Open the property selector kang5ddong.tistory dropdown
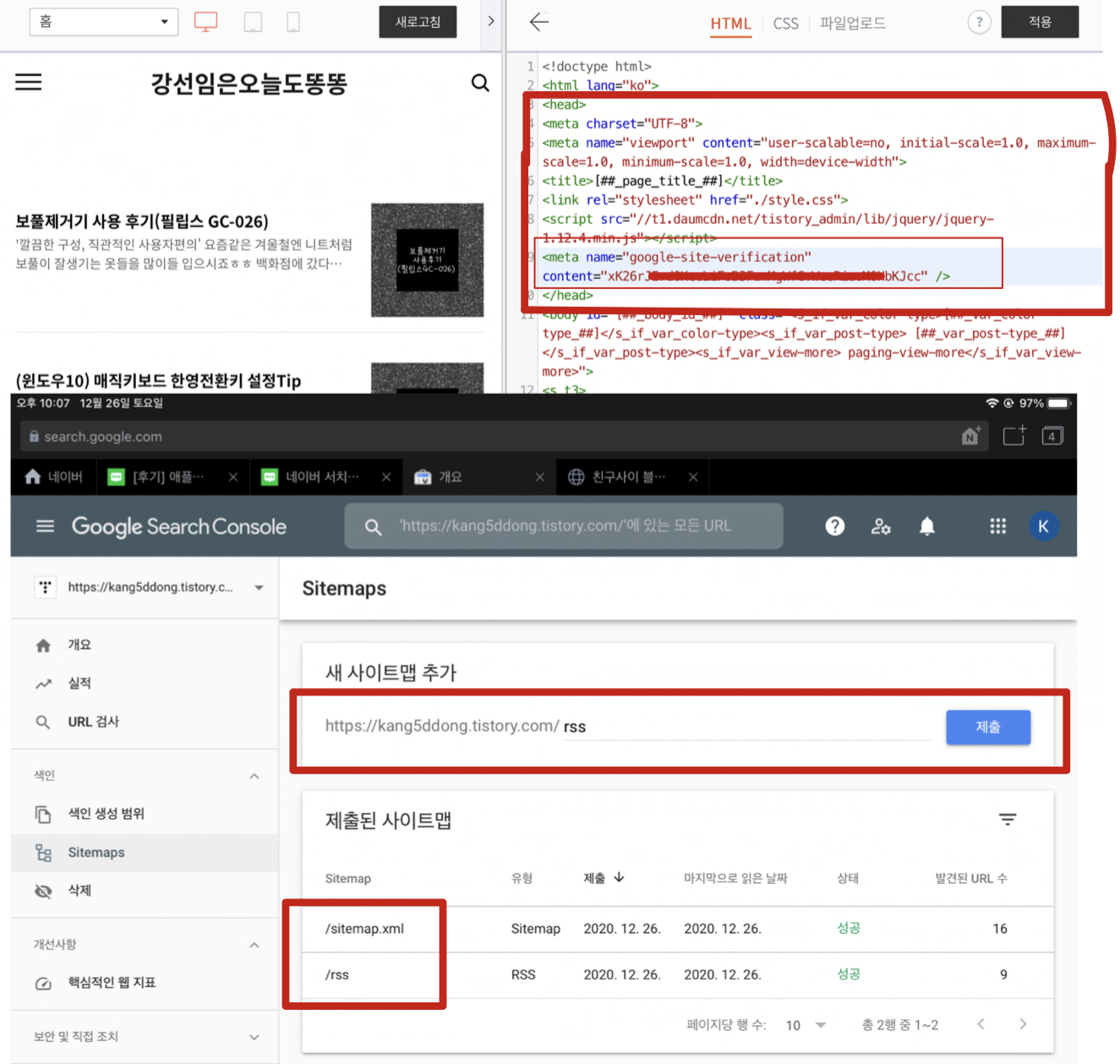This screenshot has width=1120, height=1064. (149, 587)
